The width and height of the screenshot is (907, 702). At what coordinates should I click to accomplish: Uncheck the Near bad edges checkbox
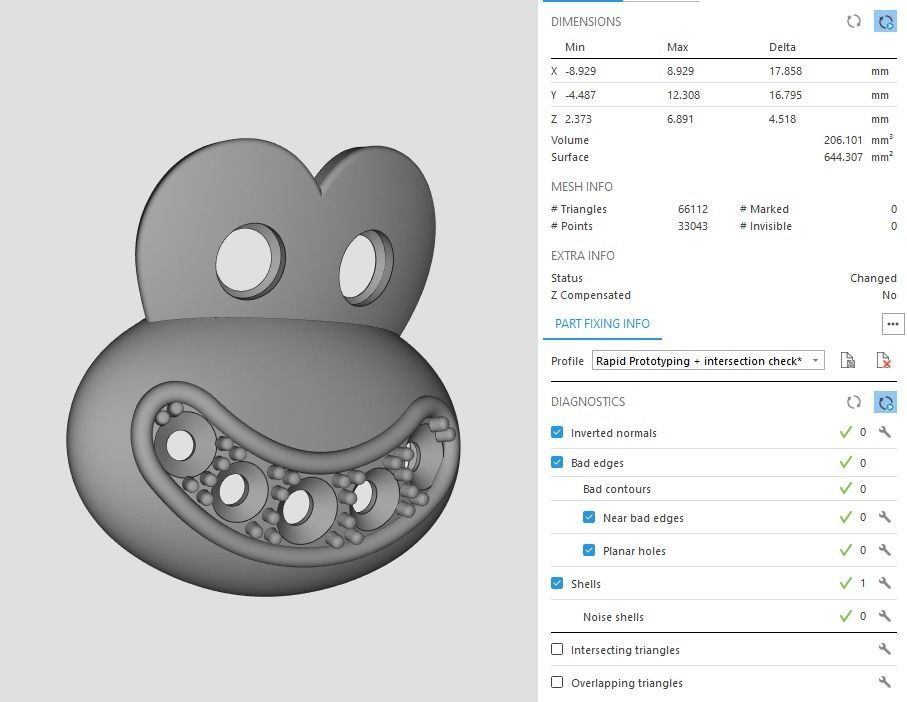589,517
